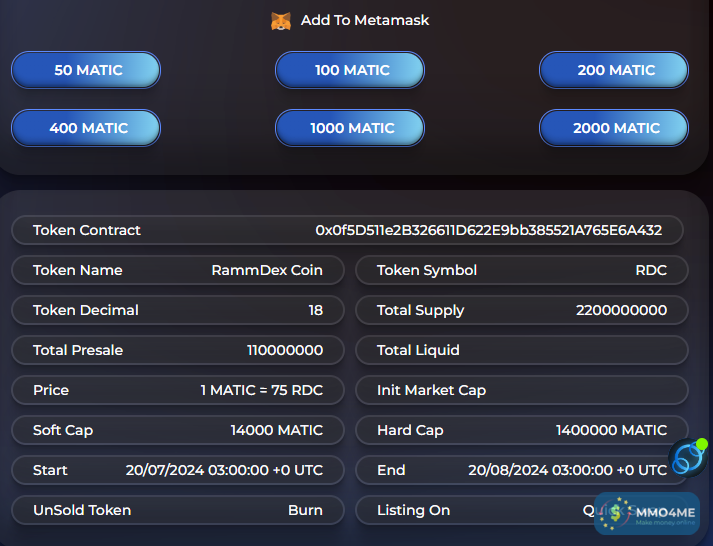Click the Start date row

[178, 470]
